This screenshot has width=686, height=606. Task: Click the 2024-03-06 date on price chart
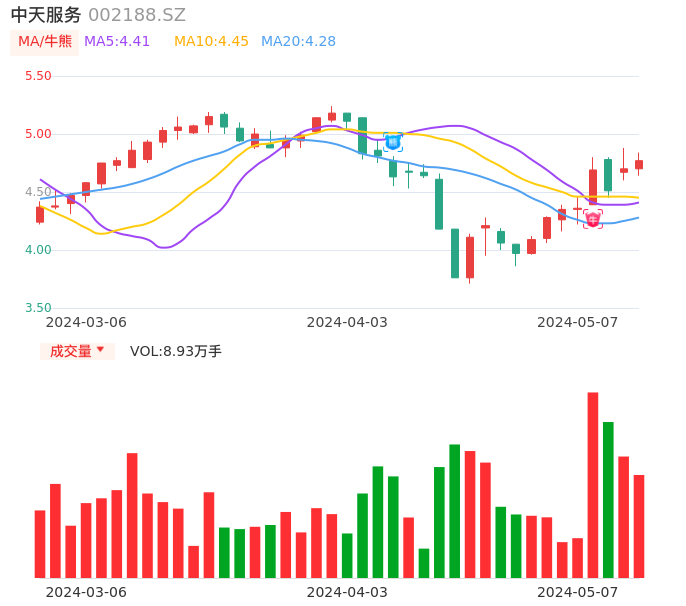(86, 322)
